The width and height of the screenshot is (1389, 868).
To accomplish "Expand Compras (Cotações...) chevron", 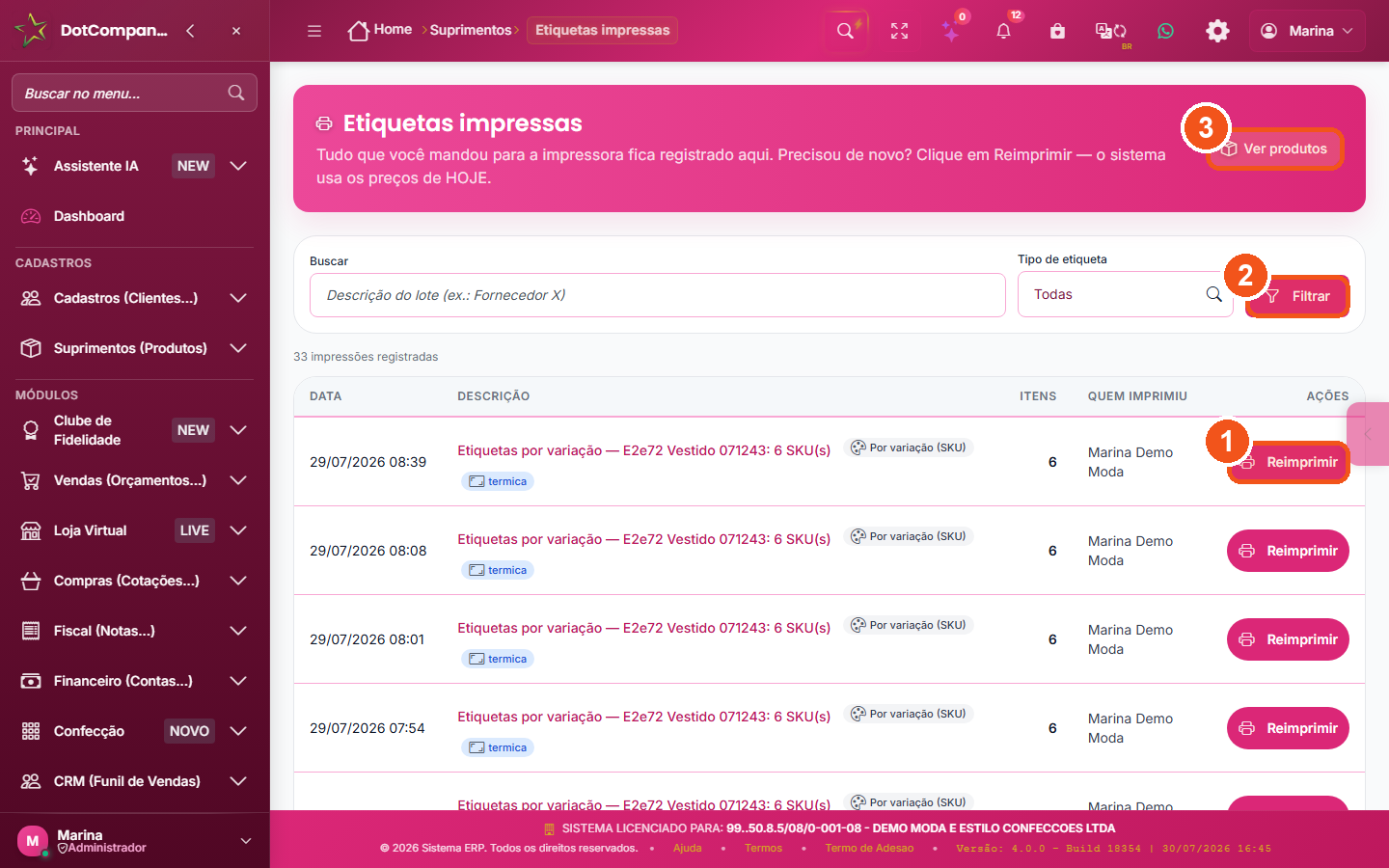I will coord(238,581).
